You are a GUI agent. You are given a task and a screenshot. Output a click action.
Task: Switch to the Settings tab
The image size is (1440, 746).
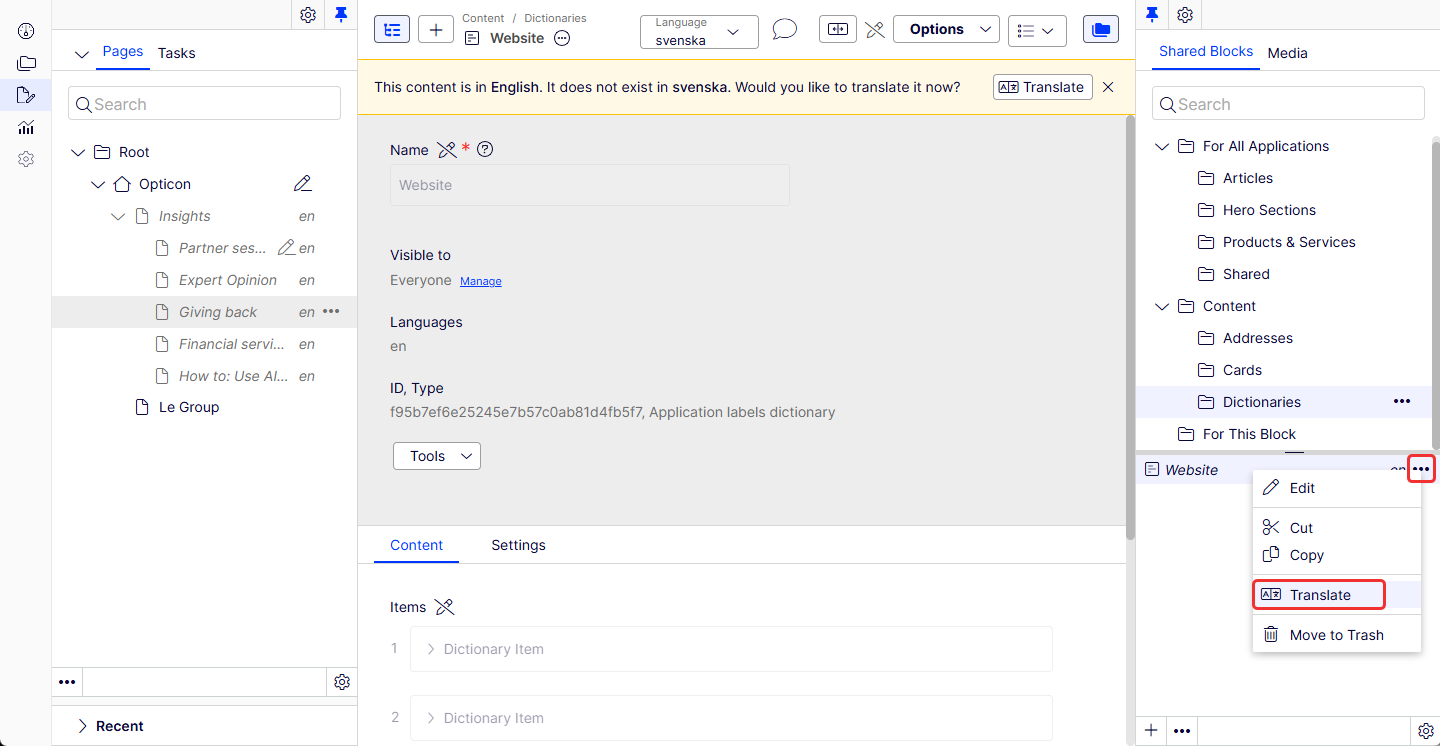pos(518,545)
